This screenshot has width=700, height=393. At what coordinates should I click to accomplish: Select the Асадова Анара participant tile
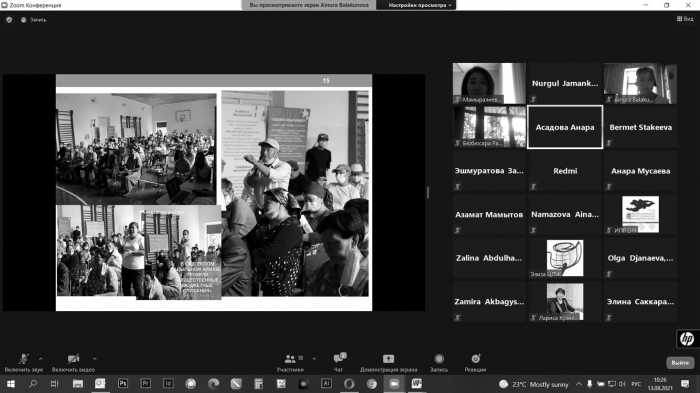point(565,127)
